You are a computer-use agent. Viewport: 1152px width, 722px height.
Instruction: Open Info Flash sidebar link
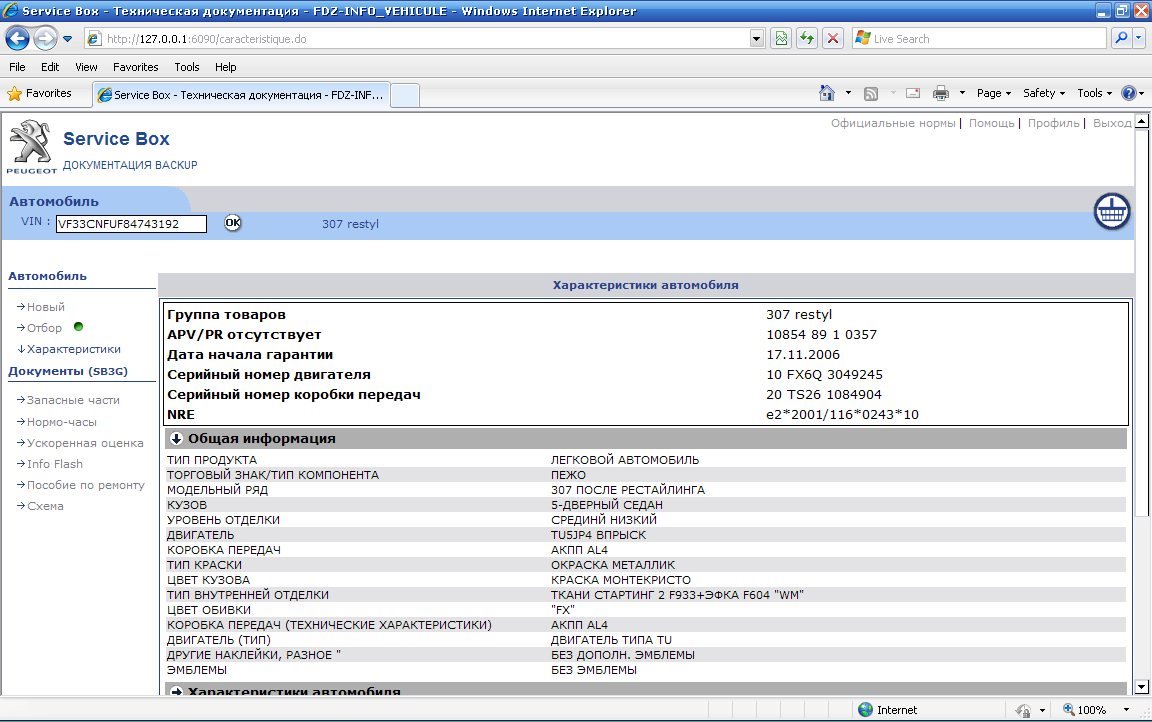pos(54,464)
